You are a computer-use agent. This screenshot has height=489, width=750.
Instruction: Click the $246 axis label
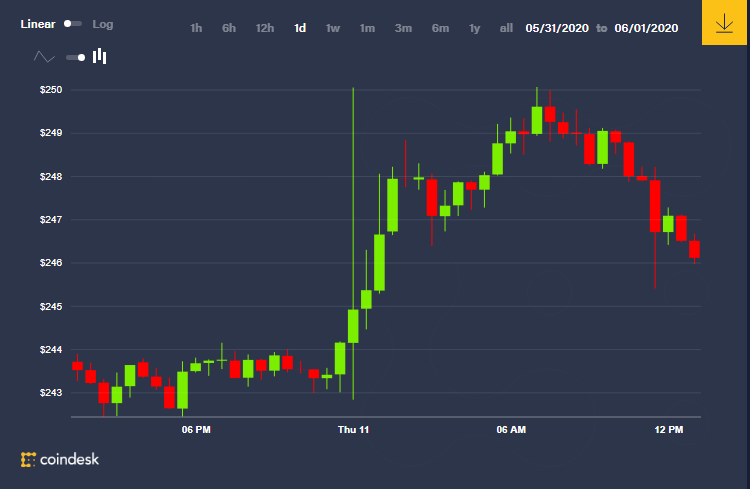(51, 263)
